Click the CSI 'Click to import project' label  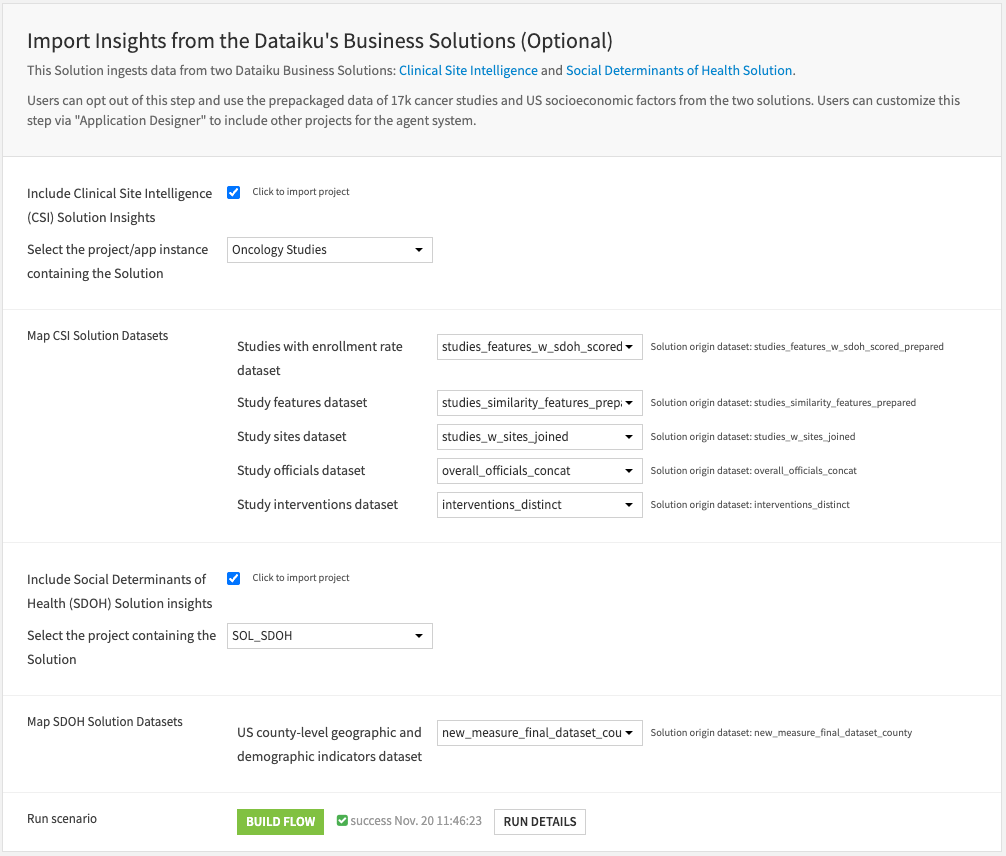click(x=300, y=192)
